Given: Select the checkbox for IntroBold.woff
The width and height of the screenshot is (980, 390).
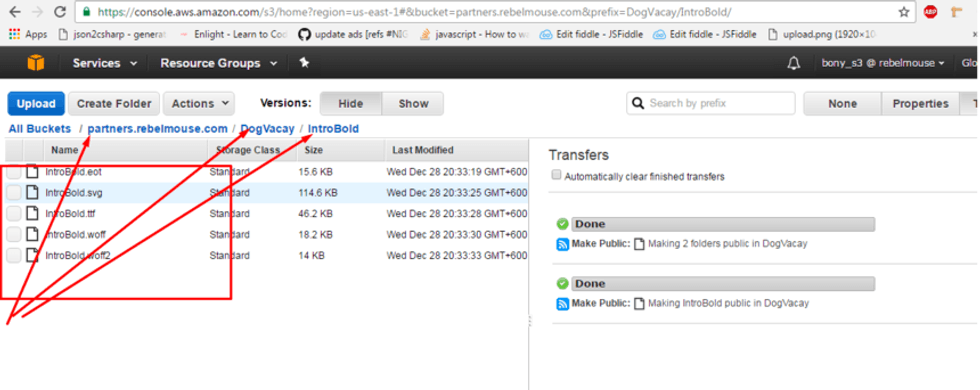Looking at the screenshot, I should (x=14, y=234).
